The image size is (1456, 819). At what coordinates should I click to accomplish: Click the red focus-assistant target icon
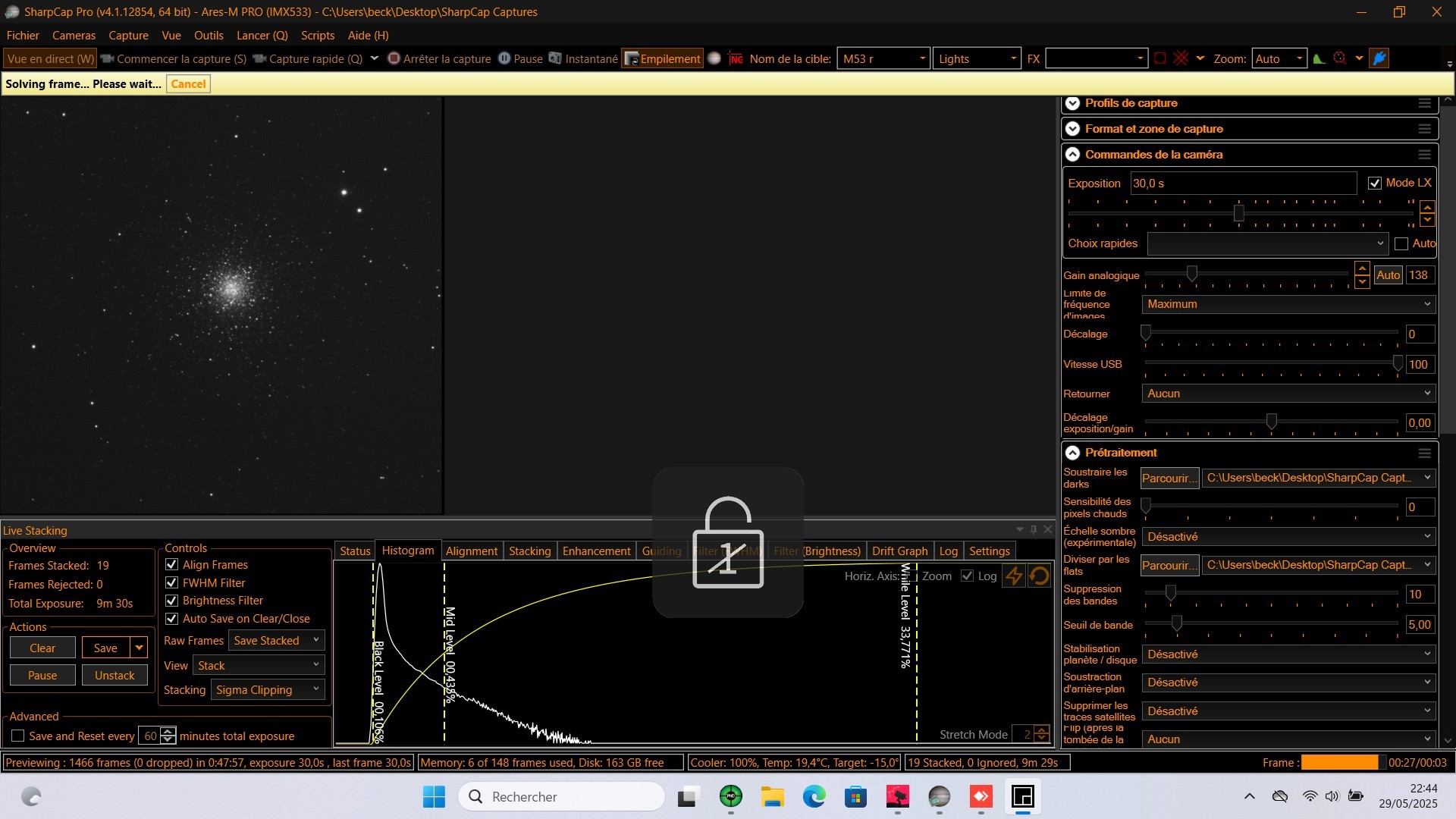[1340, 58]
